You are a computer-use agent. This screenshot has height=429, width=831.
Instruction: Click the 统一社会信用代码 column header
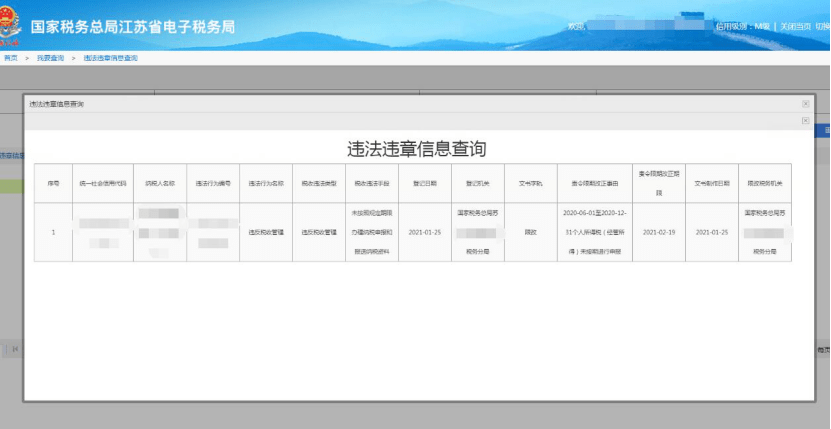103,183
